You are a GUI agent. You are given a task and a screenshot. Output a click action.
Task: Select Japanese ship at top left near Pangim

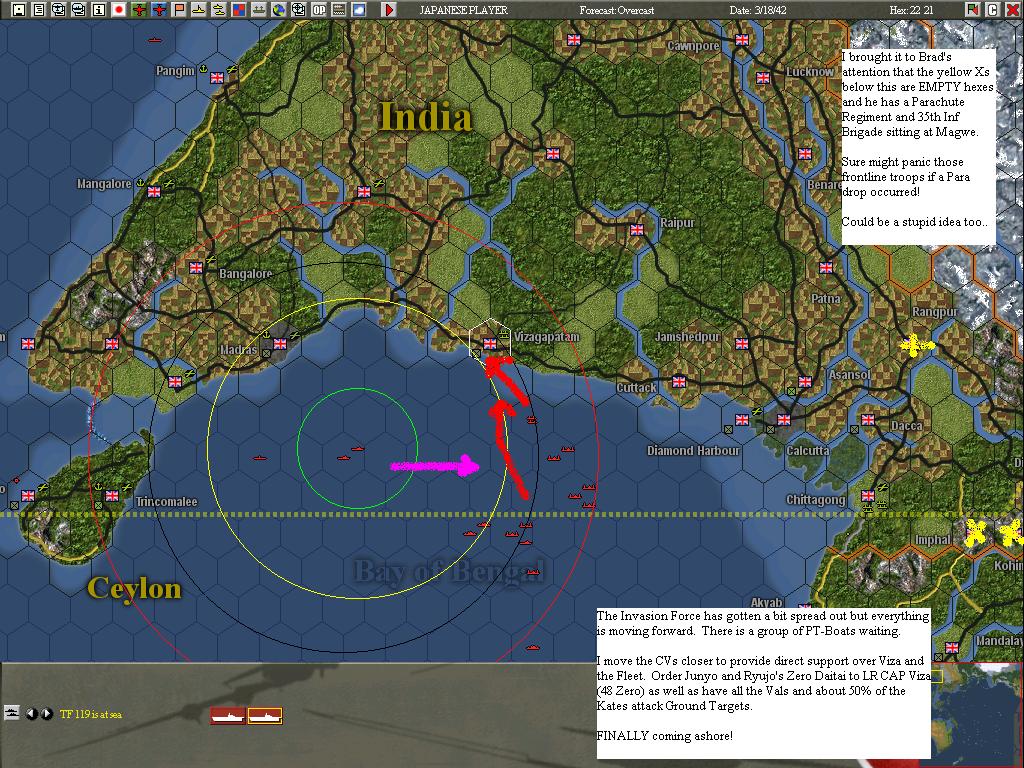coord(155,40)
